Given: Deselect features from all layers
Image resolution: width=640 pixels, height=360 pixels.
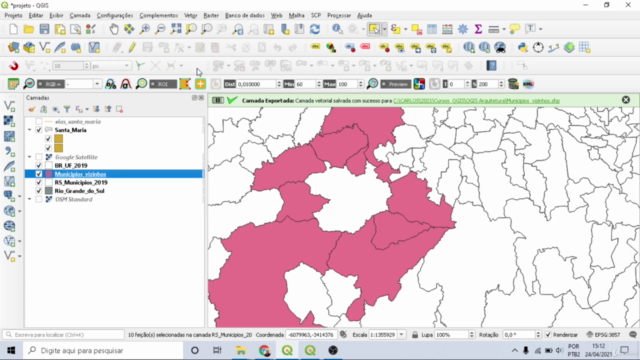Looking at the screenshot, I should click(416, 29).
